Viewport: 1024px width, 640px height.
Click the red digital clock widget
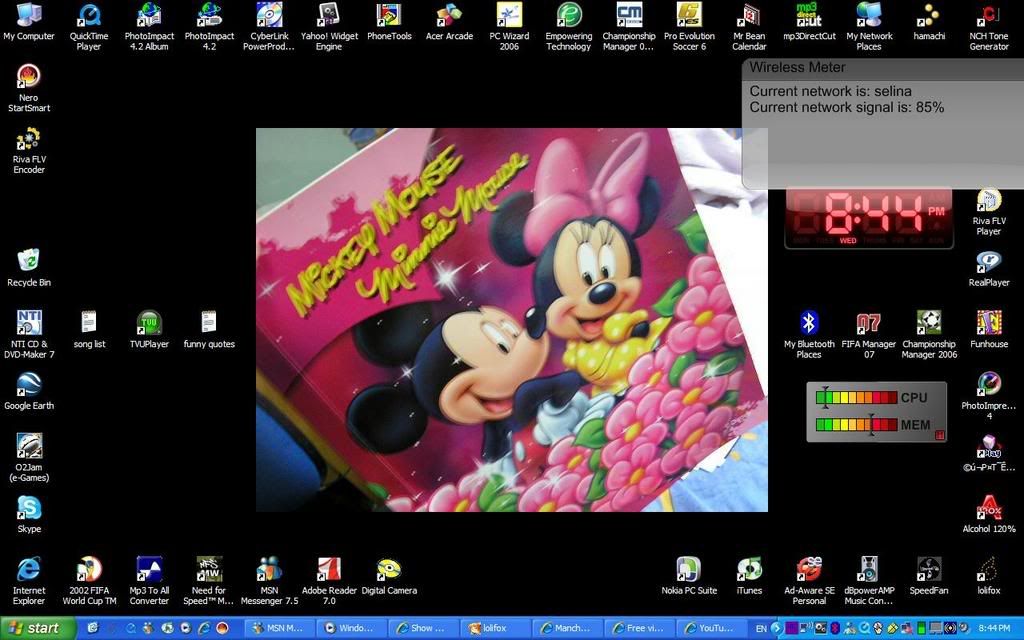click(868, 217)
